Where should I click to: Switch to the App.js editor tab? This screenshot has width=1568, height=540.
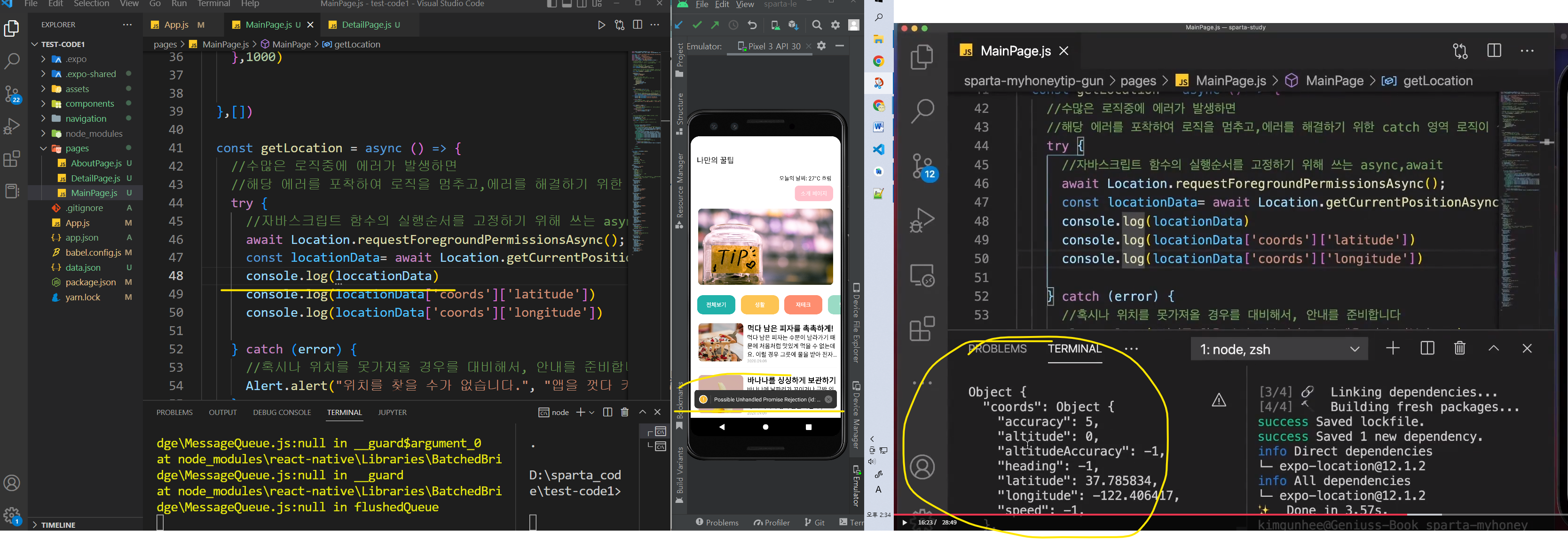[x=177, y=25]
